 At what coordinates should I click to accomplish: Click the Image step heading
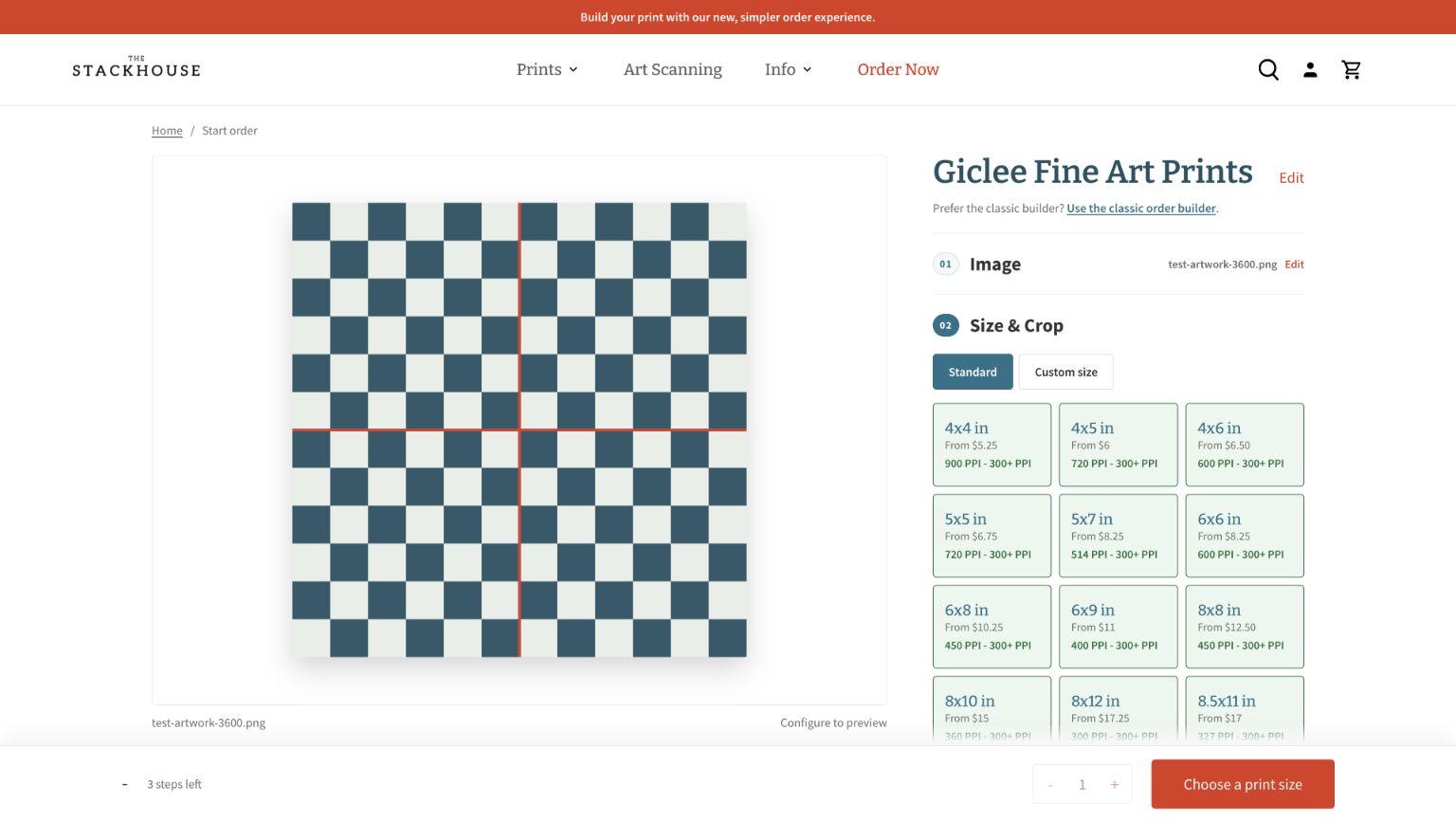point(995,265)
